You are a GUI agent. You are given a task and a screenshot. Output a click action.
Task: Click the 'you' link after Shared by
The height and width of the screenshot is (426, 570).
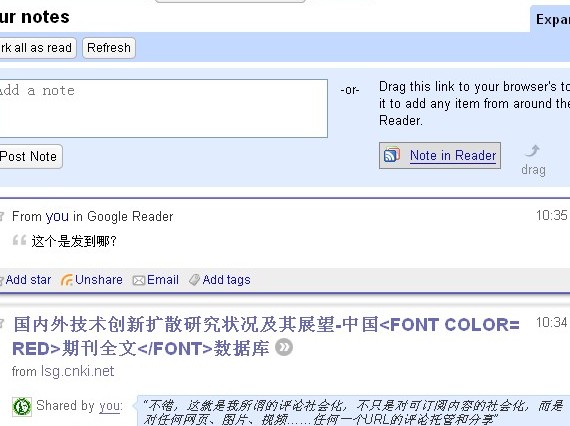(x=111, y=406)
